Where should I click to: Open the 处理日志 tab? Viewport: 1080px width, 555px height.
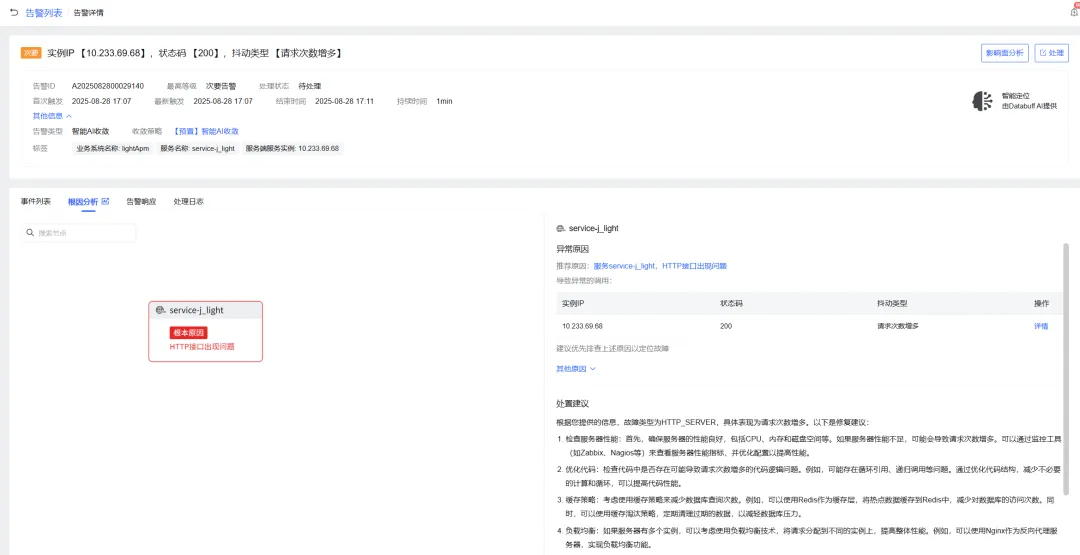point(189,202)
